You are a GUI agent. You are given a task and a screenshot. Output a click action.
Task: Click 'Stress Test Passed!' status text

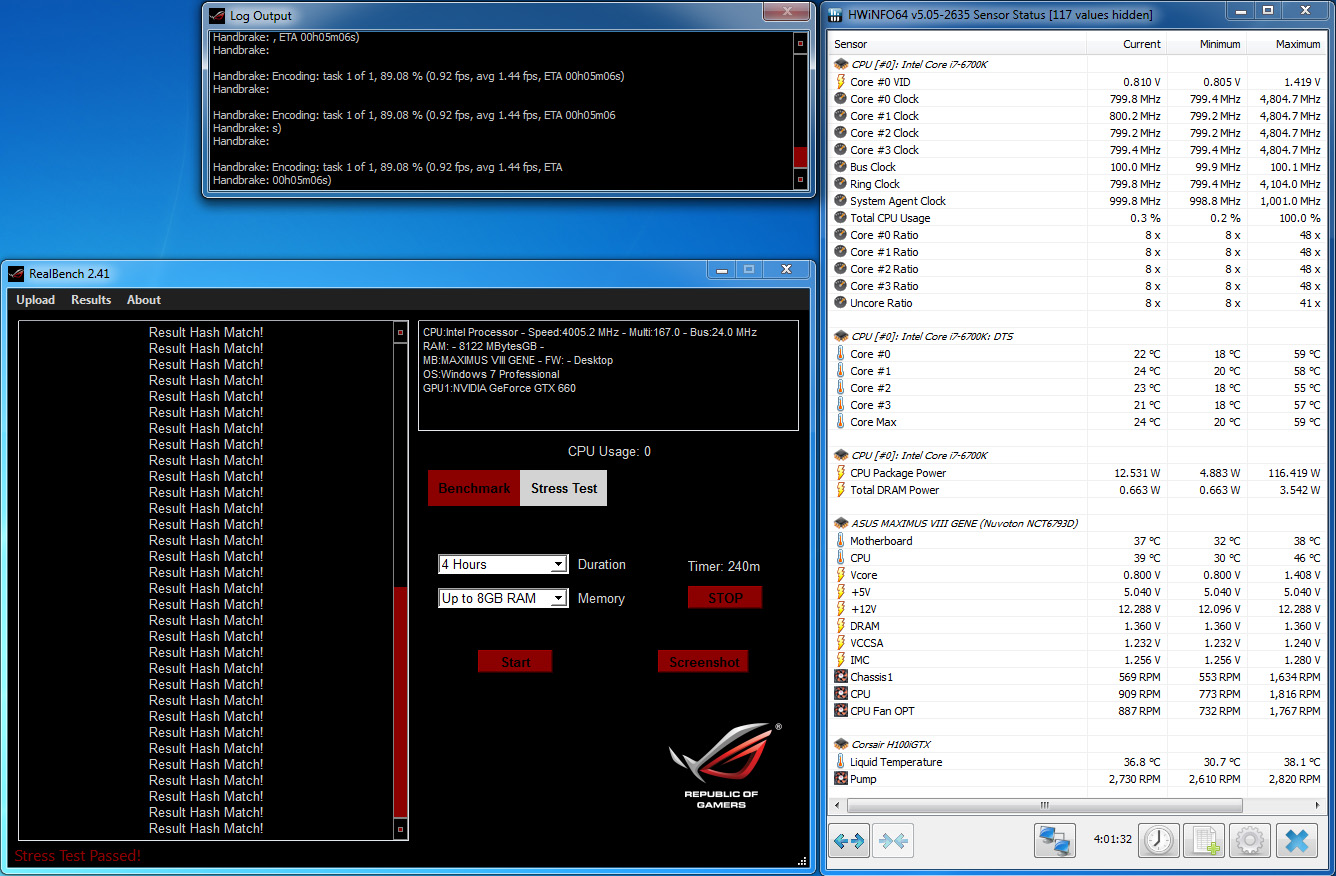point(78,856)
